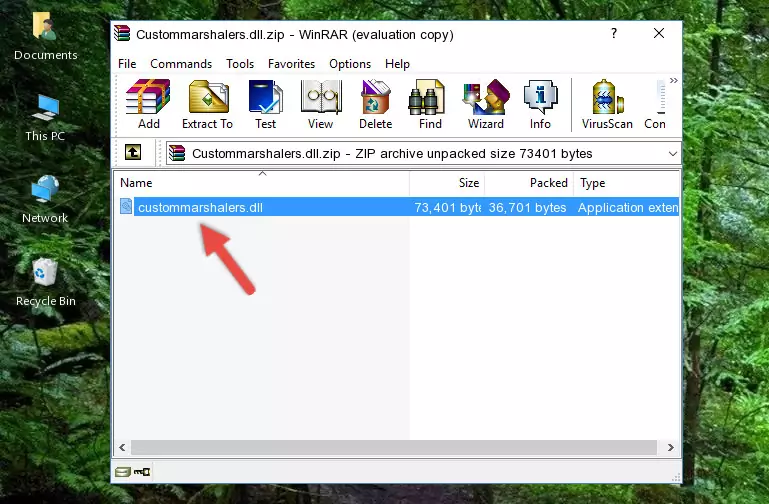Screen dimensions: 769x504
Task: Click the Add toolbar icon
Action: coord(148,104)
